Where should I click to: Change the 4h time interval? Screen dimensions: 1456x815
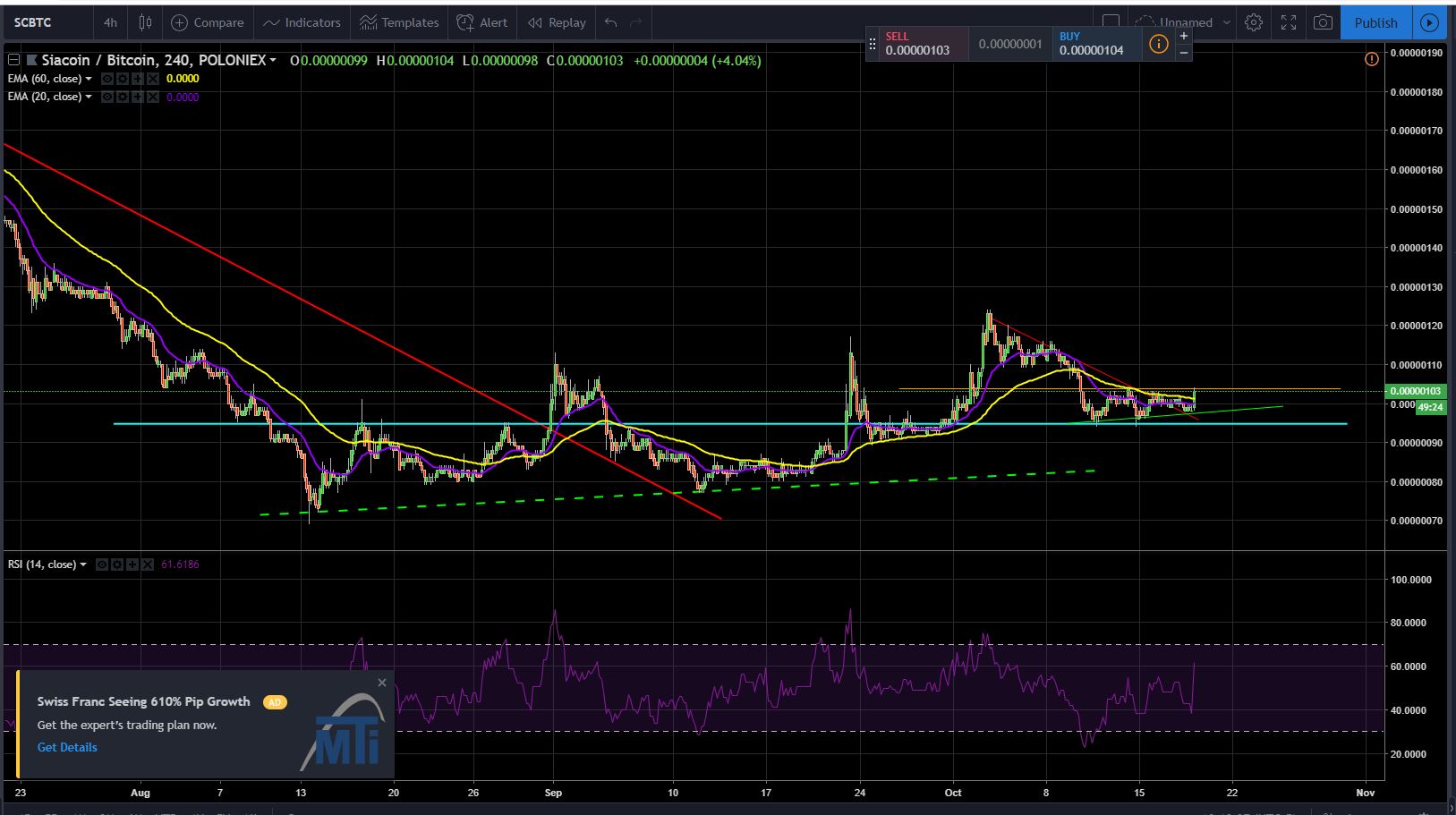pyautogui.click(x=110, y=22)
